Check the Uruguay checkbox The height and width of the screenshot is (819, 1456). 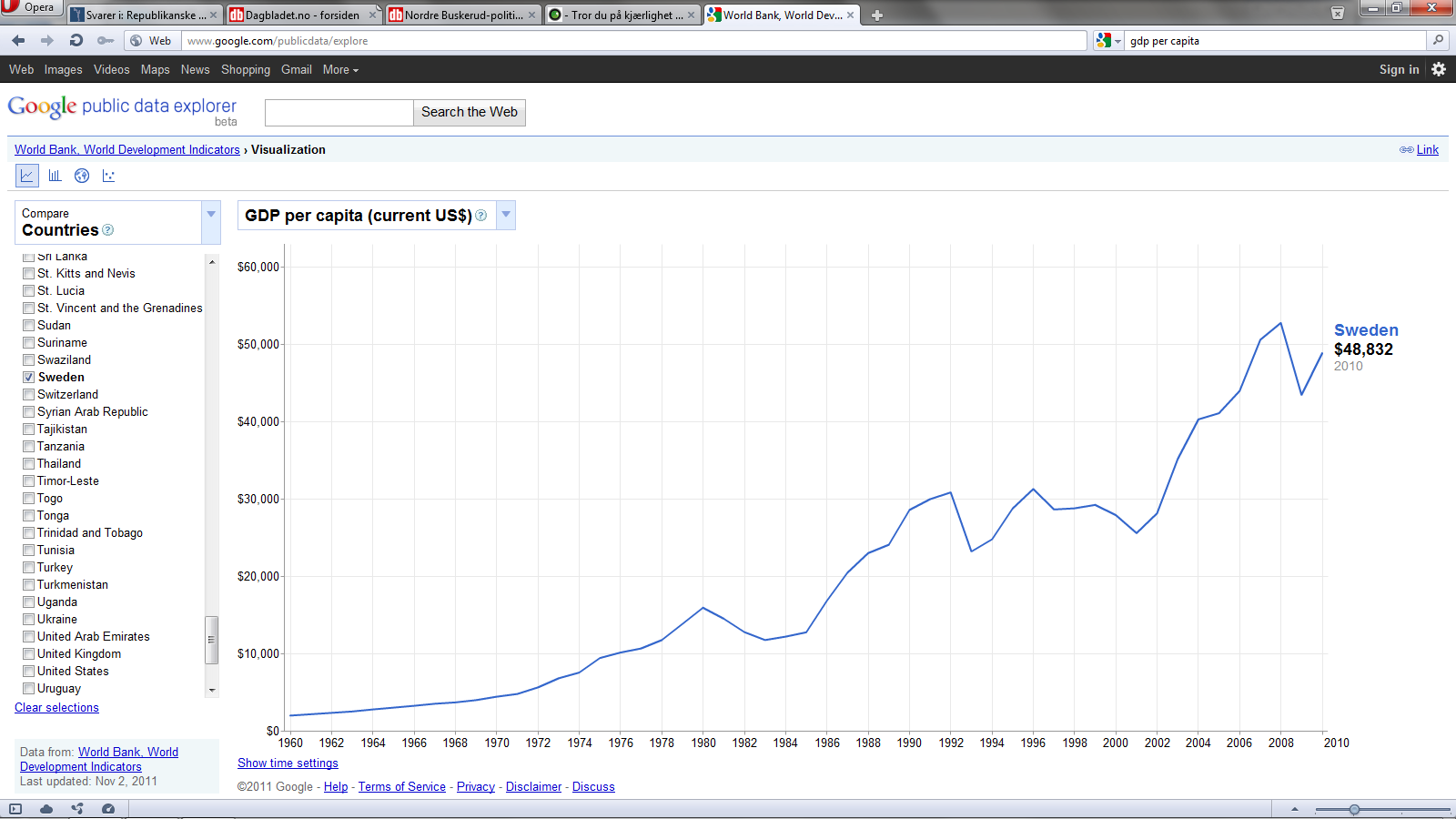point(29,689)
